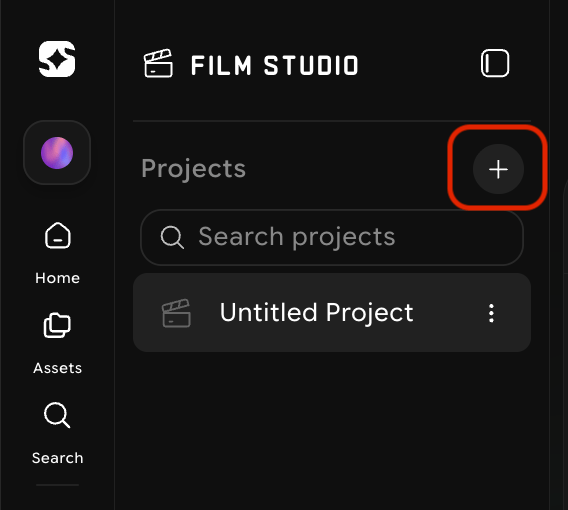Image resolution: width=568 pixels, height=510 pixels.
Task: Click the Untitled Project name text
Action: coord(316,313)
